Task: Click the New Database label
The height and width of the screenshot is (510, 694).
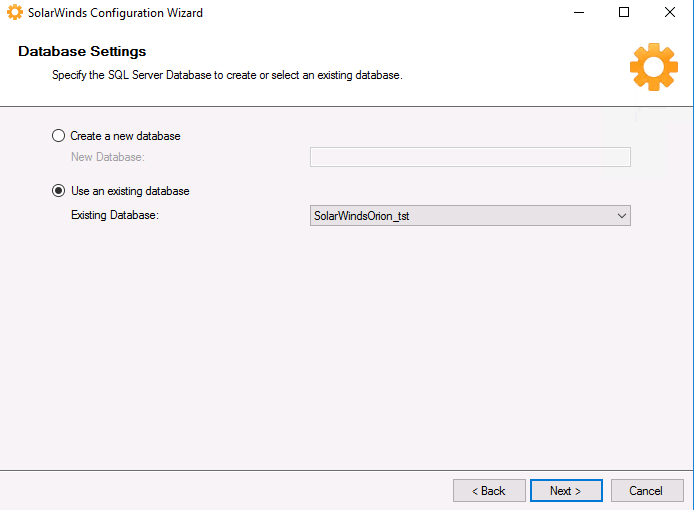Action: tap(108, 157)
